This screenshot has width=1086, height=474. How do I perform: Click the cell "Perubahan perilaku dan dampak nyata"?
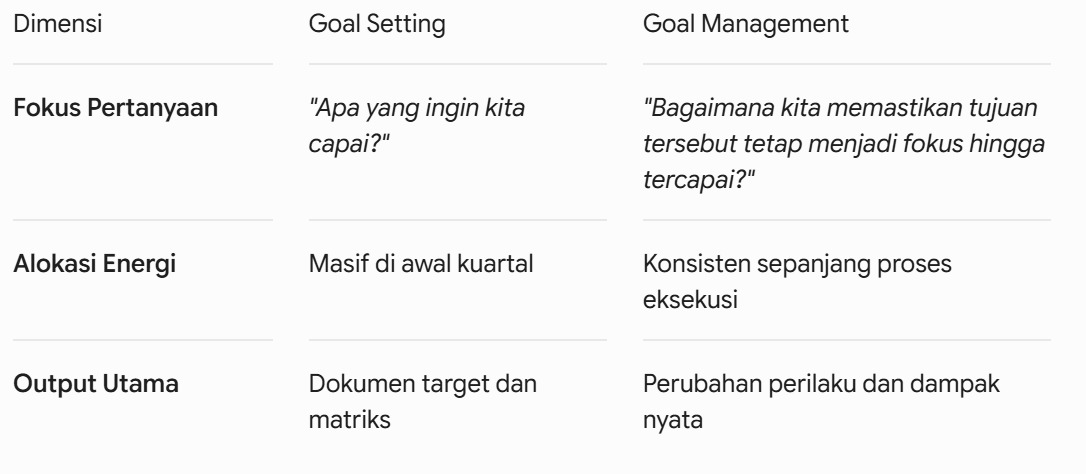[x=821, y=402]
